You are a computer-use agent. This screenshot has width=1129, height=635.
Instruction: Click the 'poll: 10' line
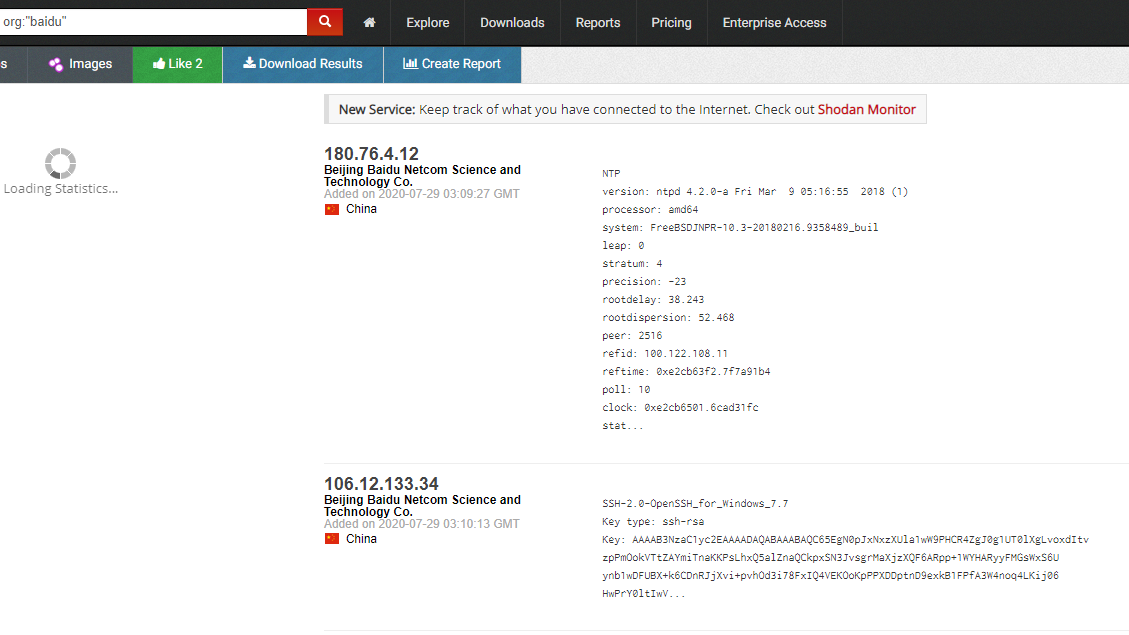point(626,389)
